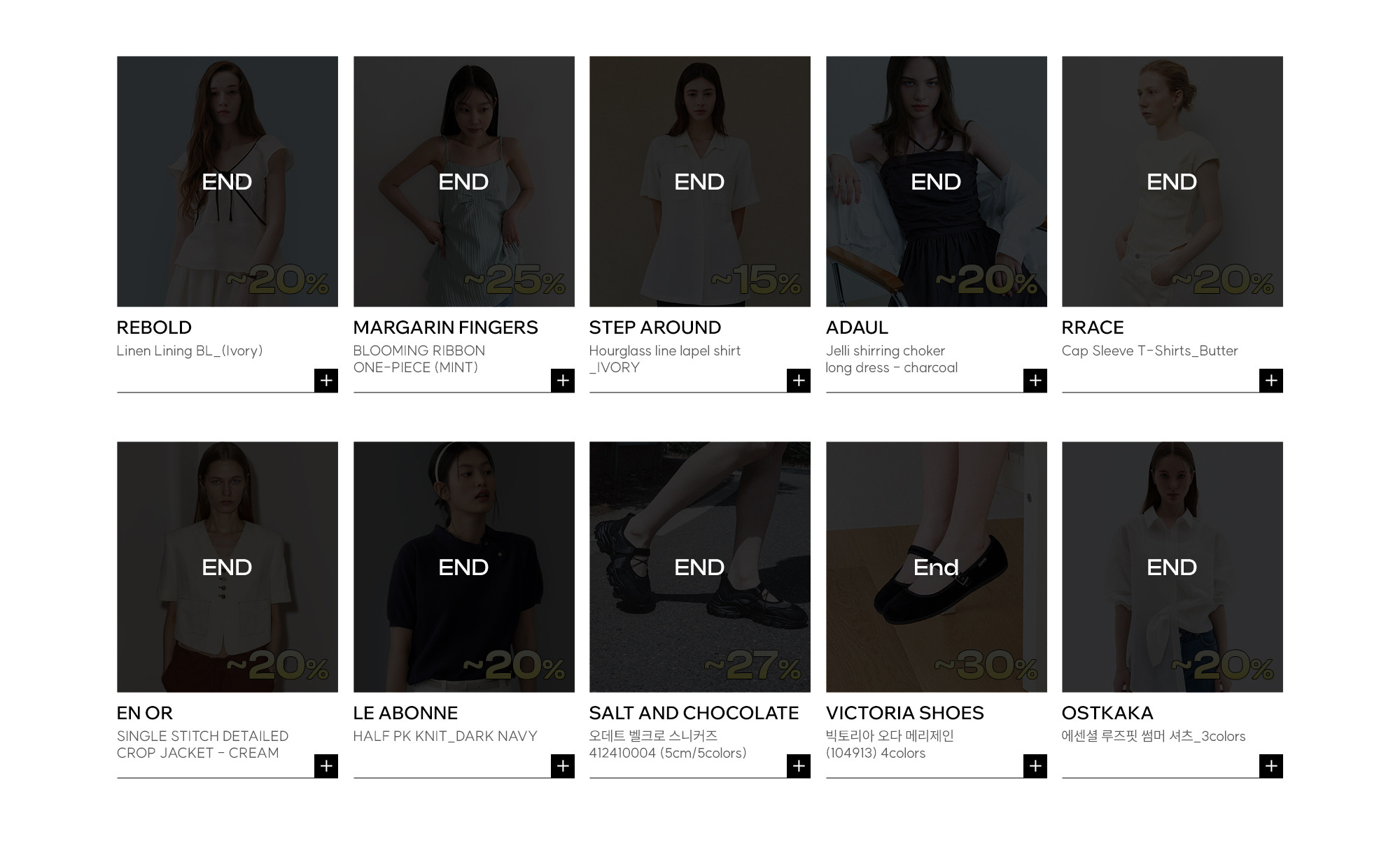Click the plus icon under EN OR
The height and width of the screenshot is (848, 1400).
[x=326, y=766]
